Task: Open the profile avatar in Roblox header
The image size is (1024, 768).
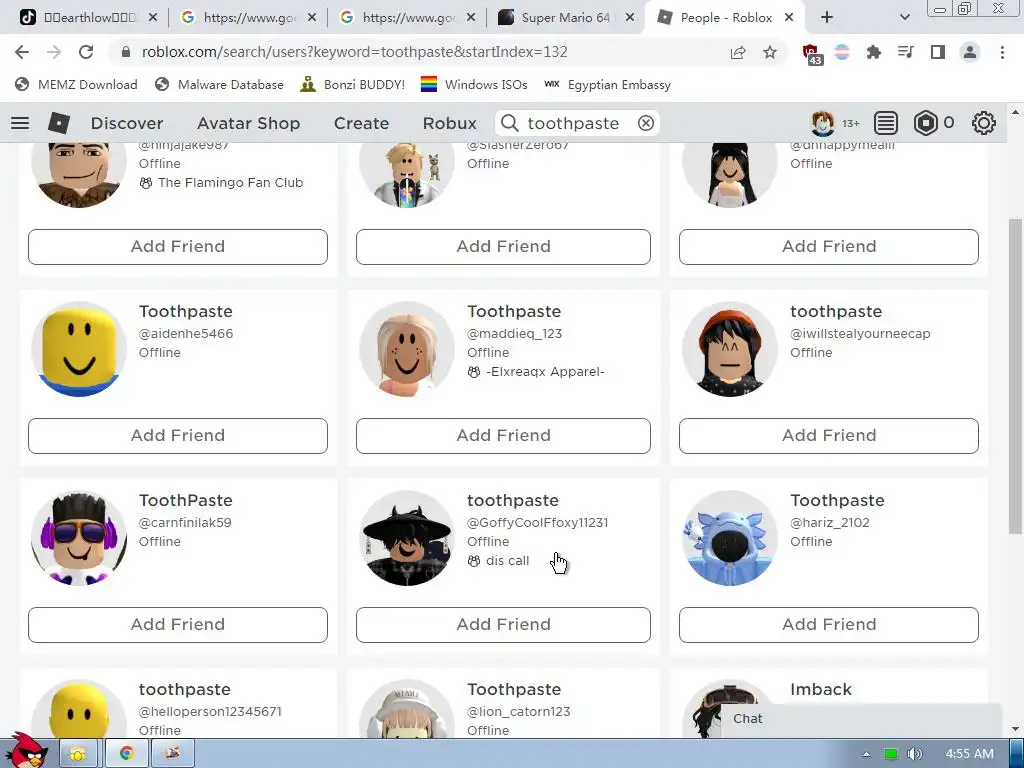Action: coord(822,123)
